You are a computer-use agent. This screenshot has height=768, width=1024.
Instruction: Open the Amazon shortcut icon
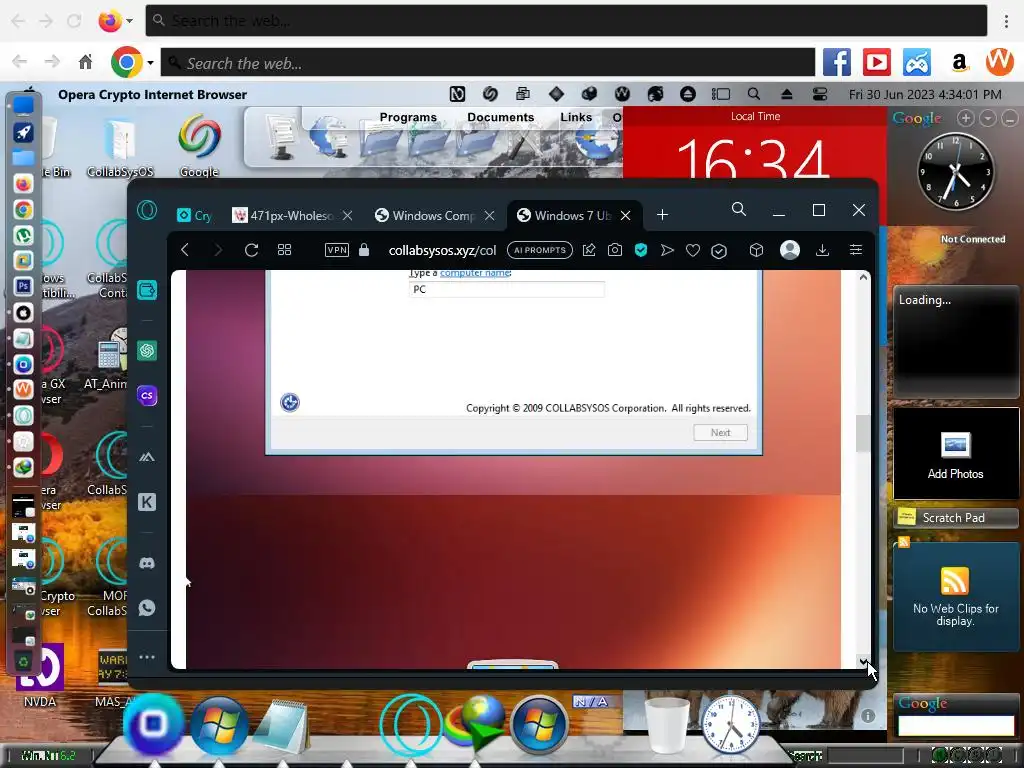click(x=959, y=63)
